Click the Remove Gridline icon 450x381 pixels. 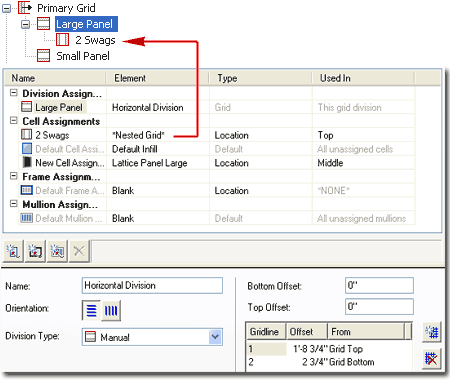[432, 359]
